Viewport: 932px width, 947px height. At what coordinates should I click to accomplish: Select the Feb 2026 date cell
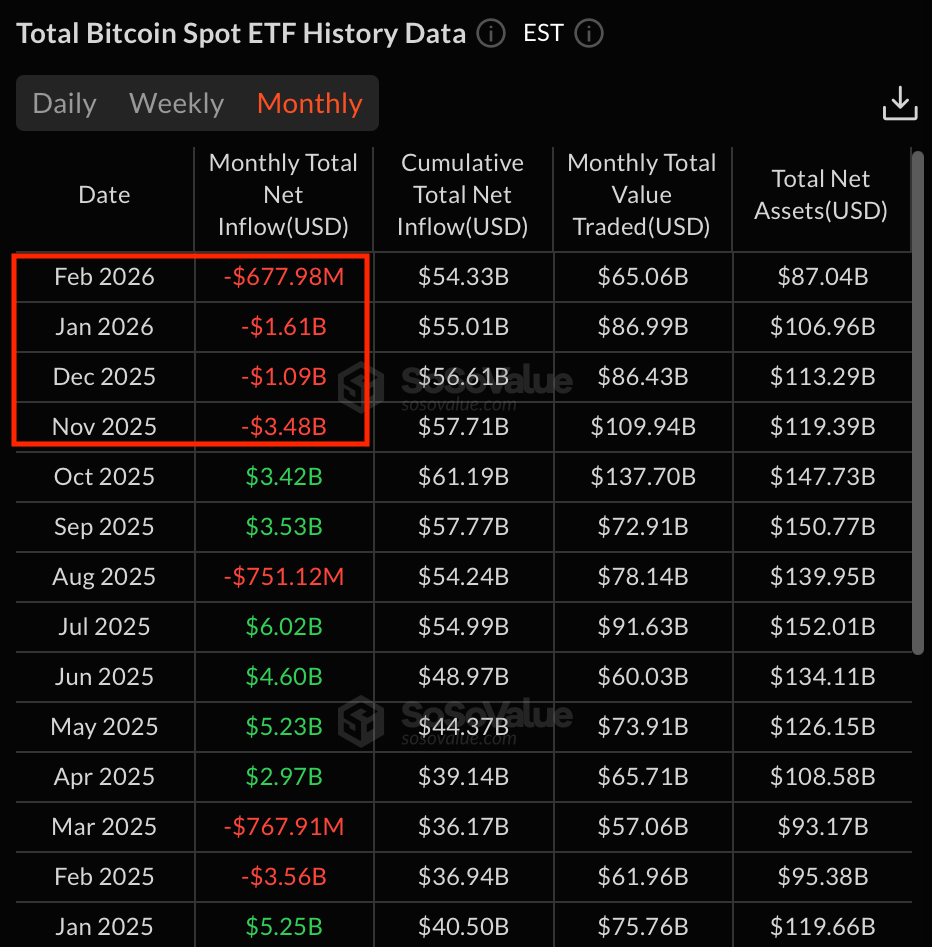click(x=104, y=277)
